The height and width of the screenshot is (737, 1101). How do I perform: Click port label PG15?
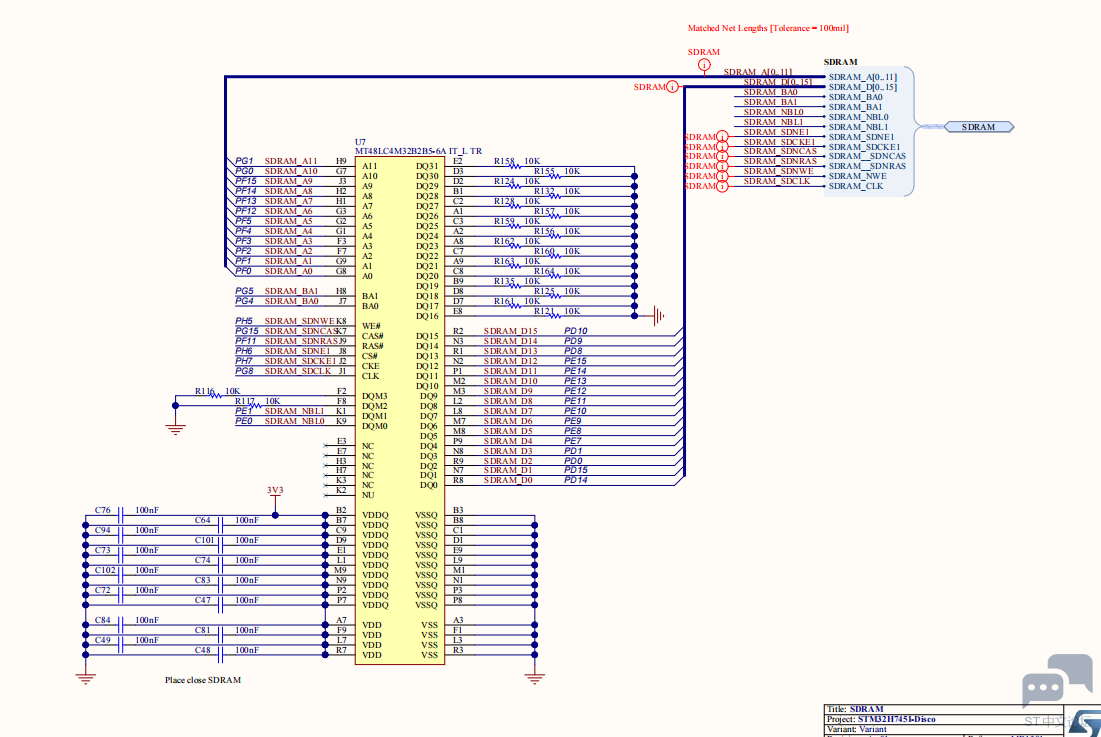(x=246, y=331)
